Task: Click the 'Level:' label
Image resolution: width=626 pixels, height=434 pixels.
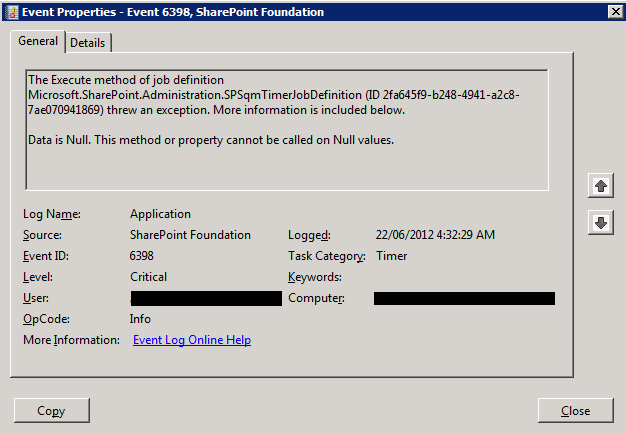Action: 38,277
